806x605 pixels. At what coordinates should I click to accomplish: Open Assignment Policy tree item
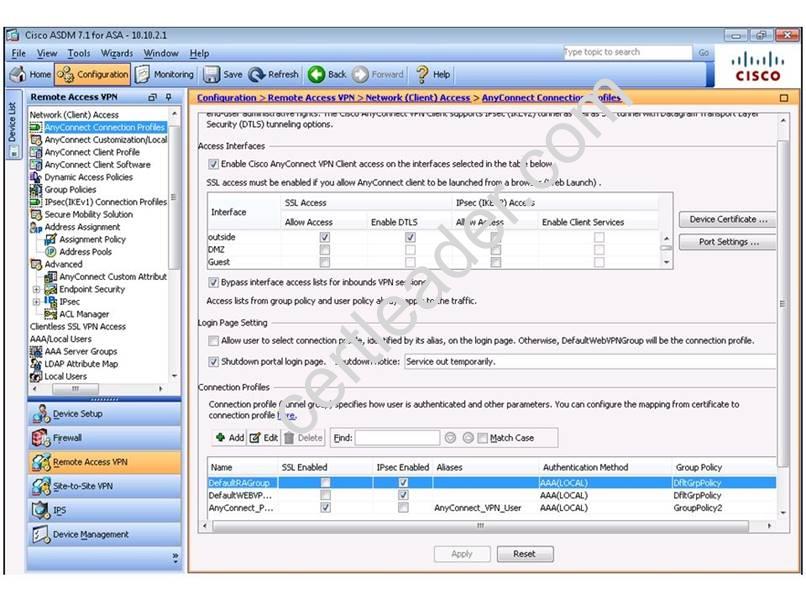tap(93, 239)
